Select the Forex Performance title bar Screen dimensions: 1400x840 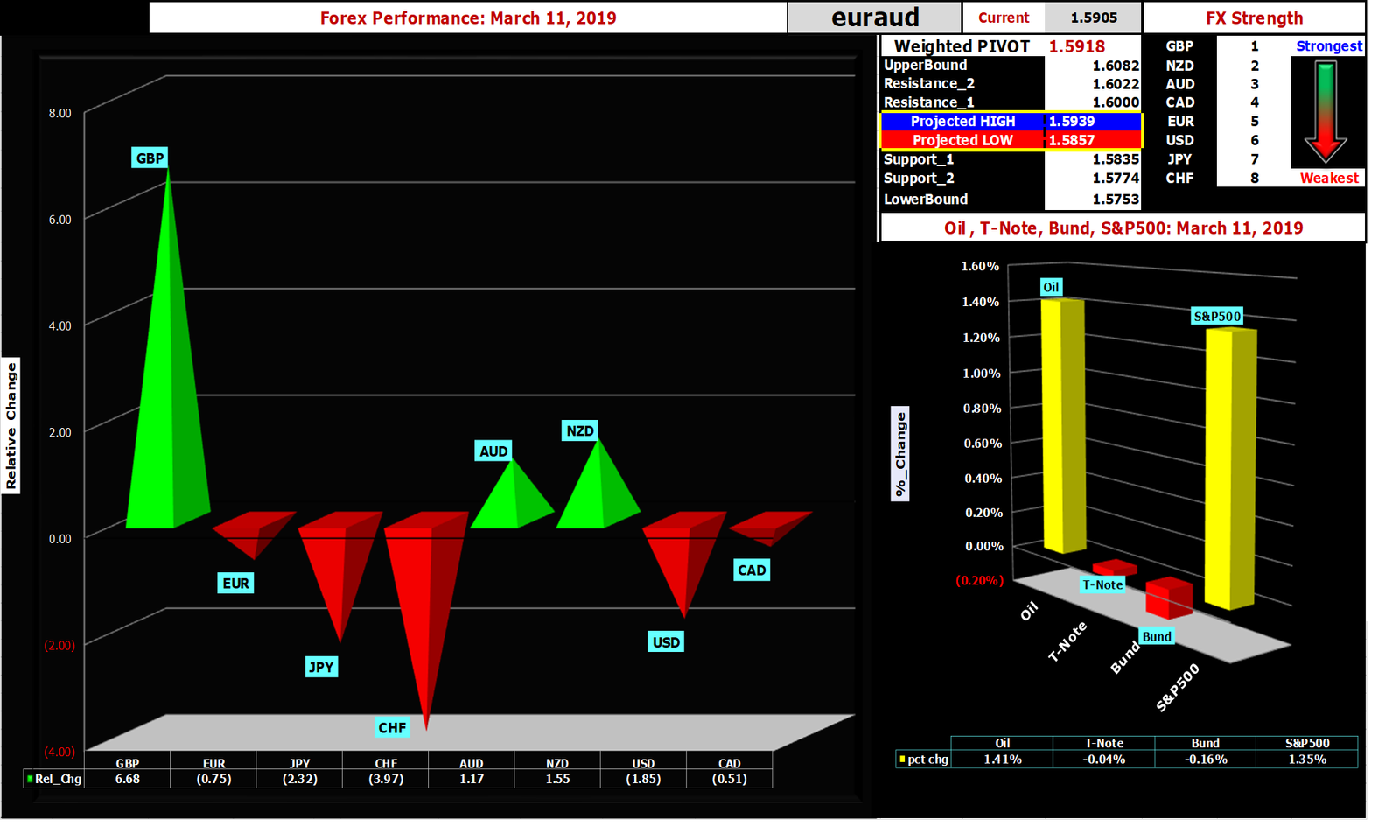point(467,17)
